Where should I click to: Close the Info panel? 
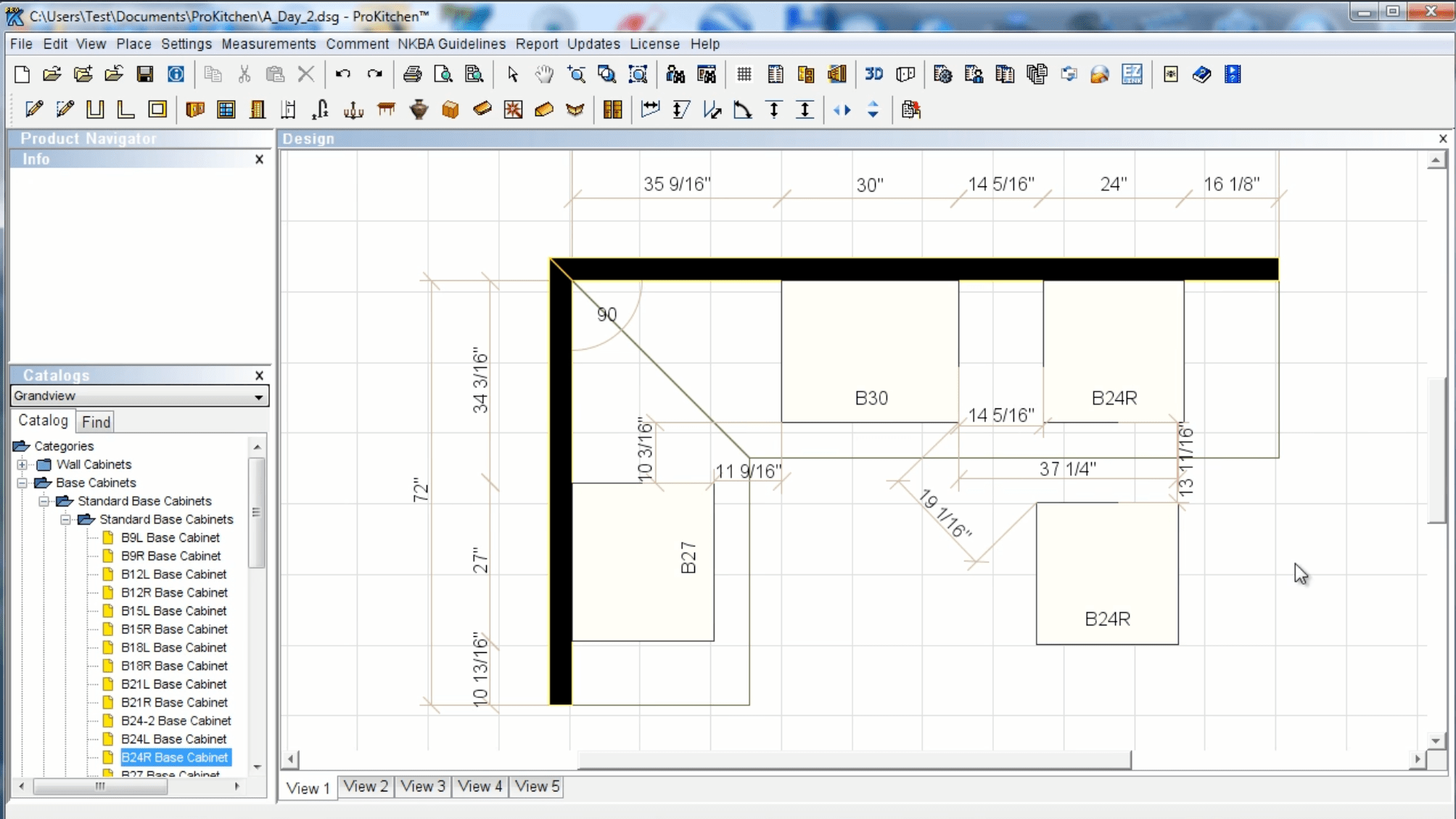(259, 159)
